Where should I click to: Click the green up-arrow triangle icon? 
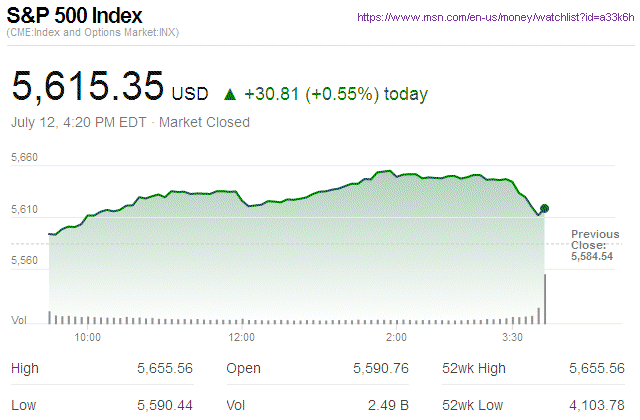230,95
